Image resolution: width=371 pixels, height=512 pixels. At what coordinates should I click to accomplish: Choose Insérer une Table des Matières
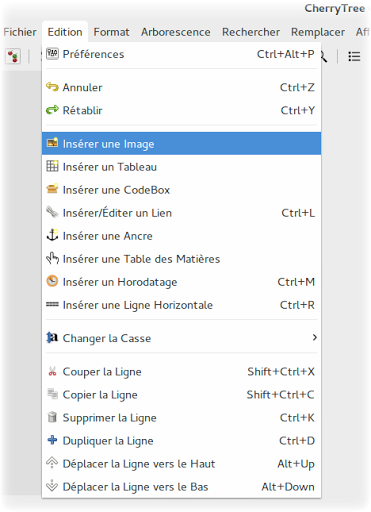click(182, 259)
